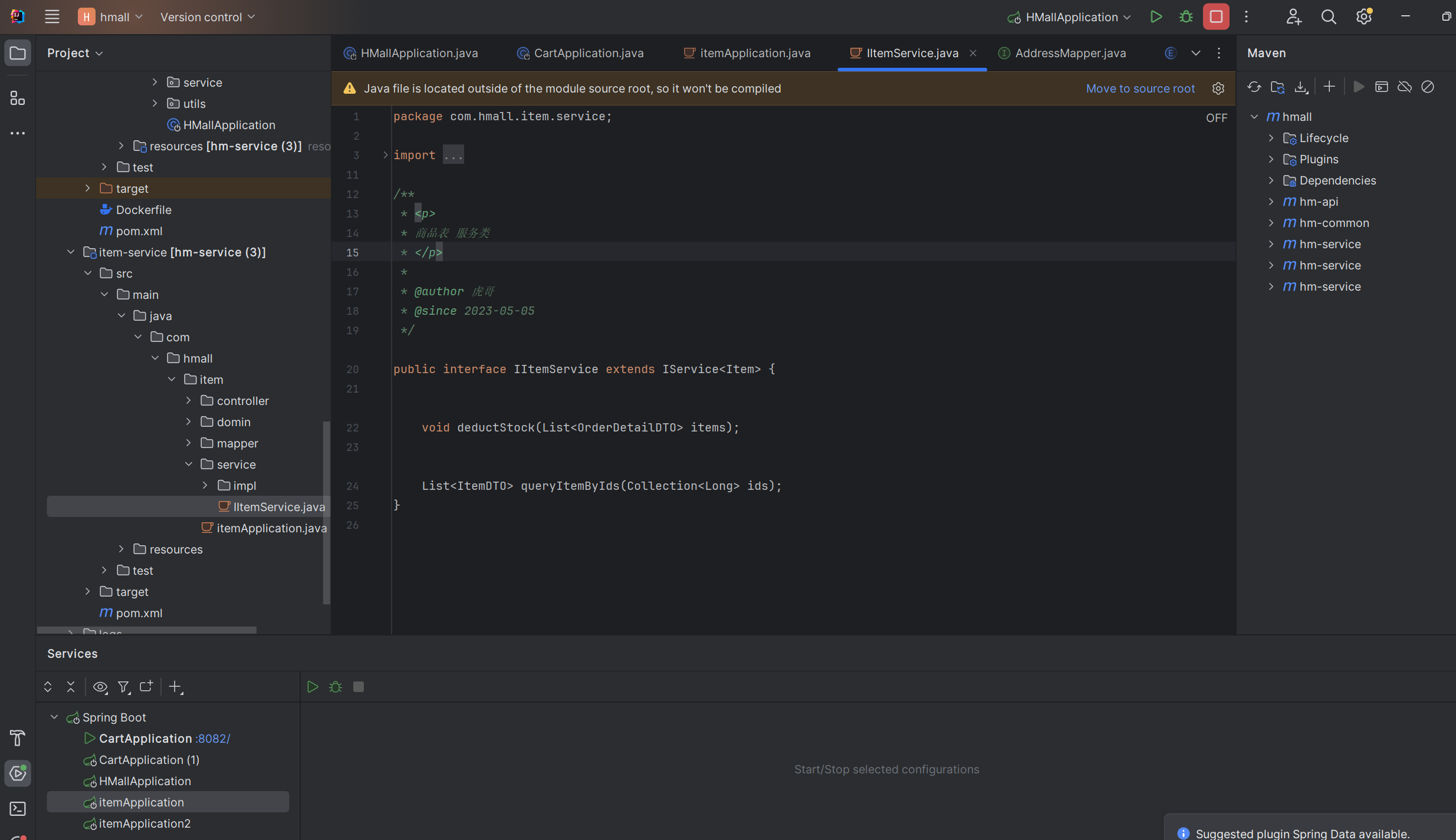Switch to CartApplication.java tab
This screenshot has width=1456, height=840.
click(x=580, y=53)
